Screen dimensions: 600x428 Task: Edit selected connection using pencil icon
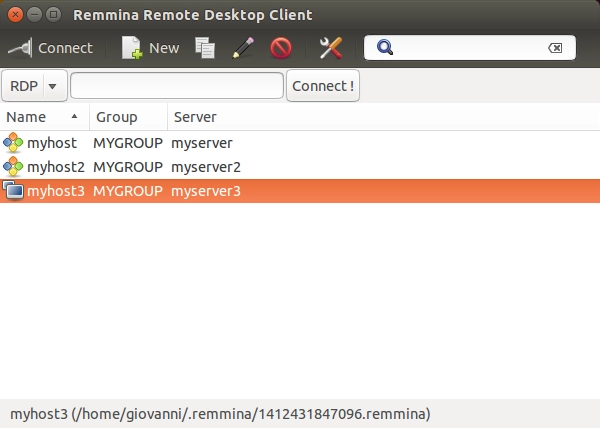coord(243,48)
